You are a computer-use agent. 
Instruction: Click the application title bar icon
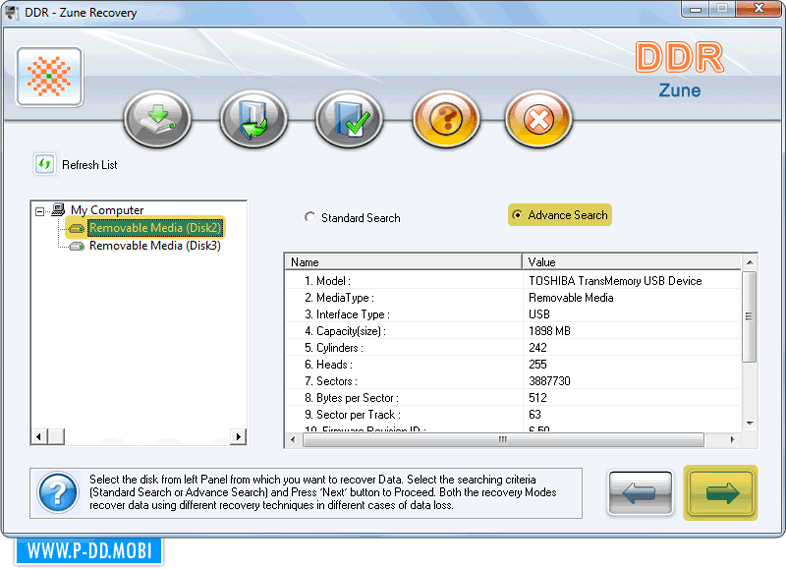(x=12, y=12)
